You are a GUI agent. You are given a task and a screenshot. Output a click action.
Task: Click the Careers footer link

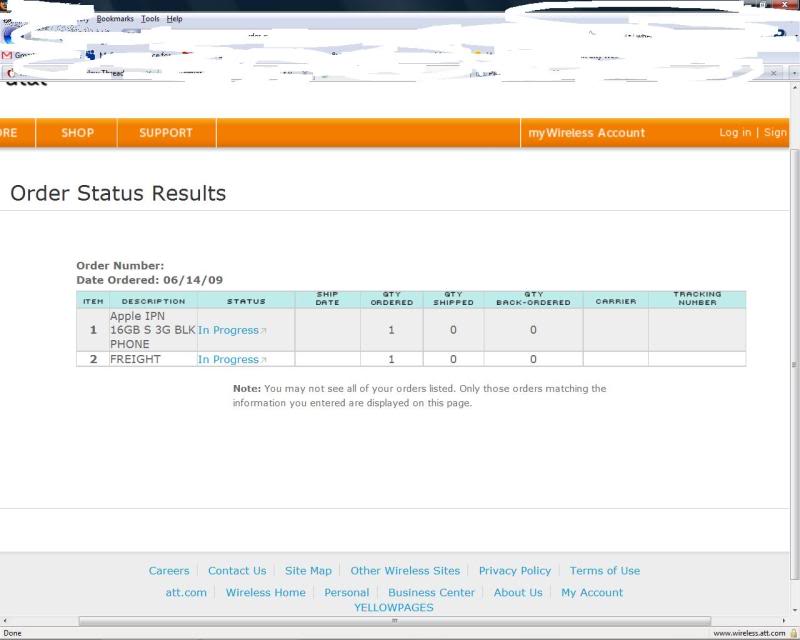169,571
